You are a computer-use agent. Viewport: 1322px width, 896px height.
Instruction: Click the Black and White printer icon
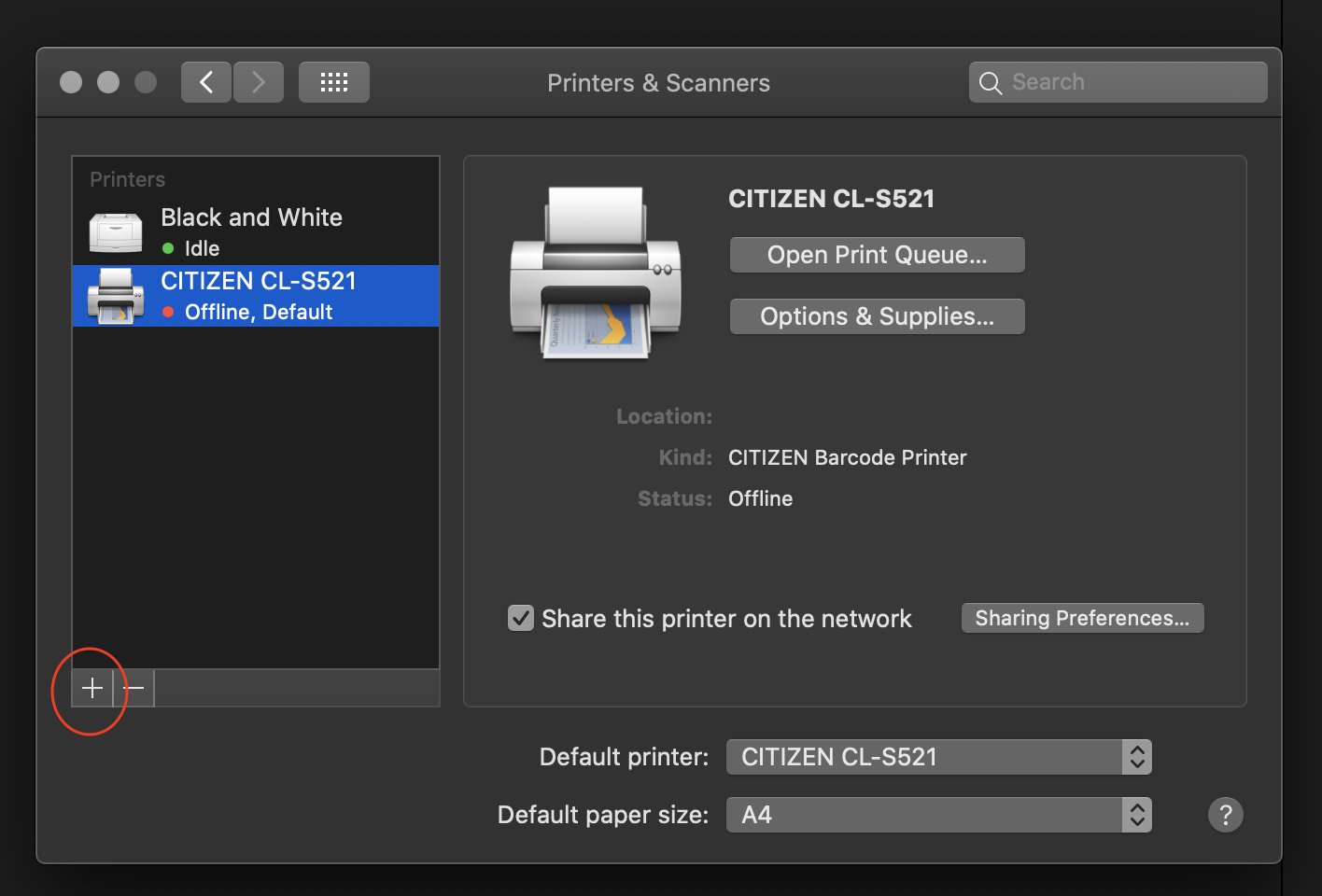(116, 232)
